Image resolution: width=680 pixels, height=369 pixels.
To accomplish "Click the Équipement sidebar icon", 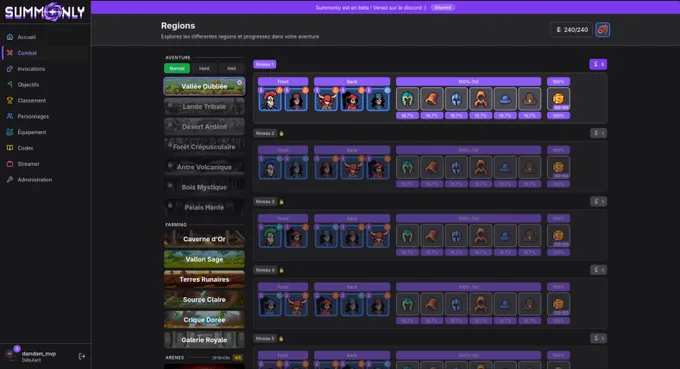I will [x=10, y=132].
